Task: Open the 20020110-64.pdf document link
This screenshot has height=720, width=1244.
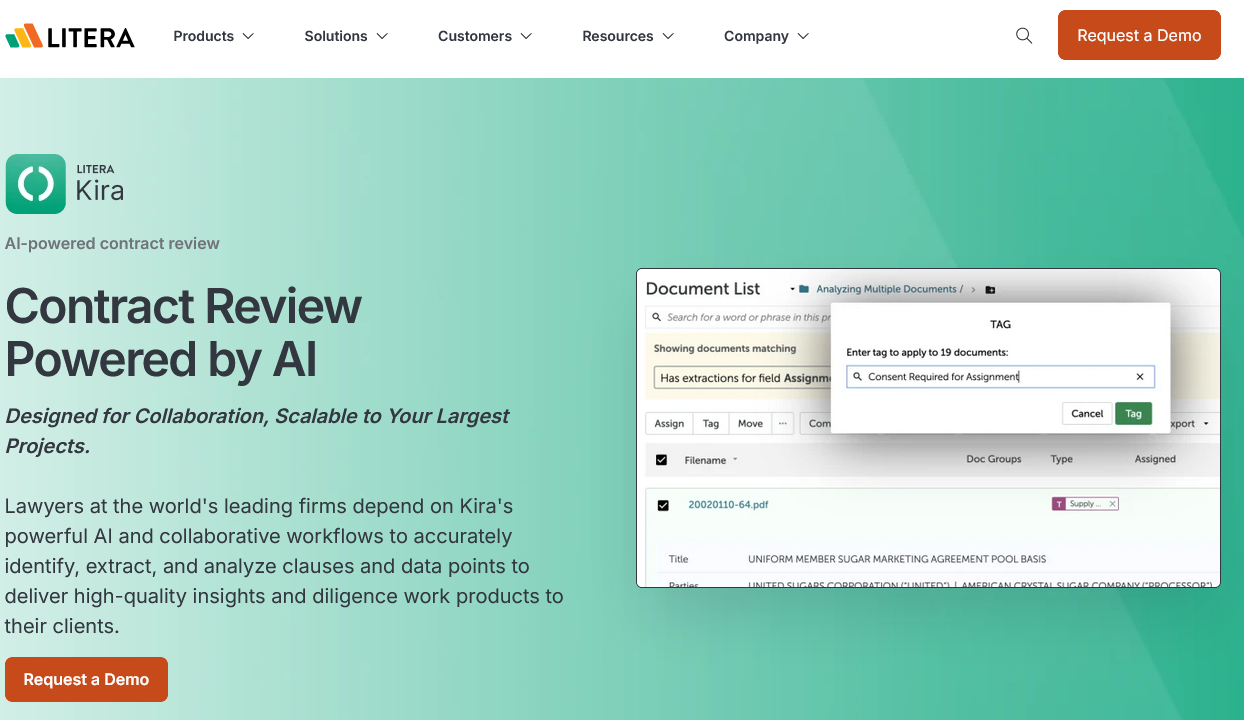Action: (x=728, y=505)
